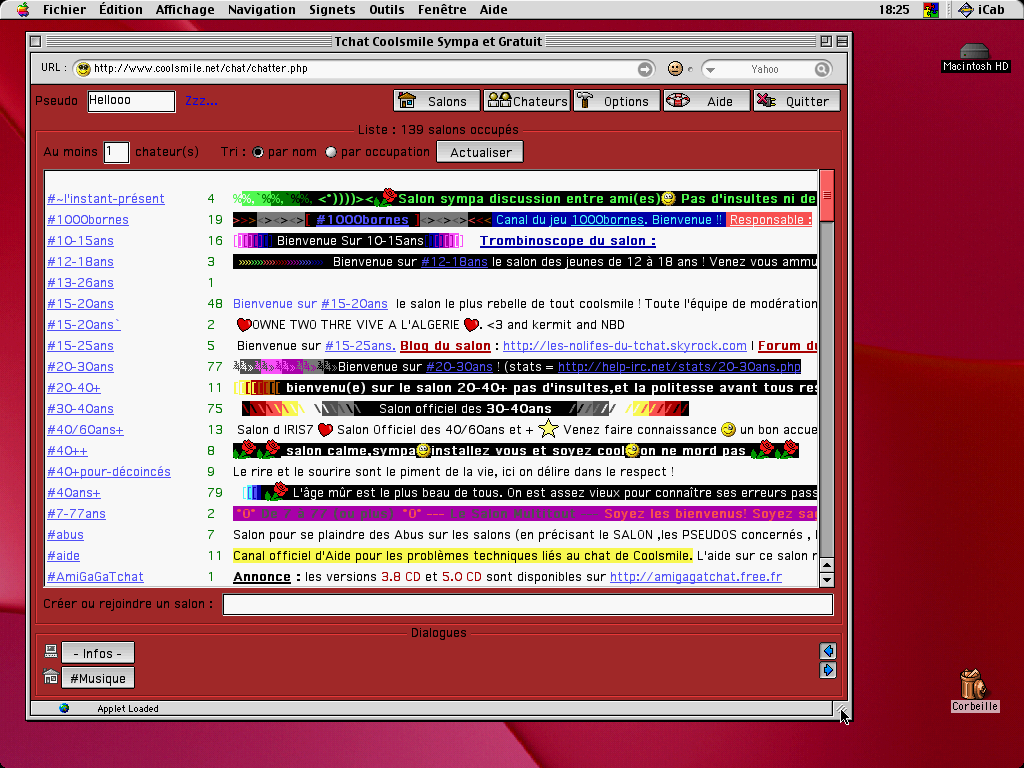The height and width of the screenshot is (768, 1024).
Task: Join the #30-40ans salon
Action: click(x=80, y=408)
